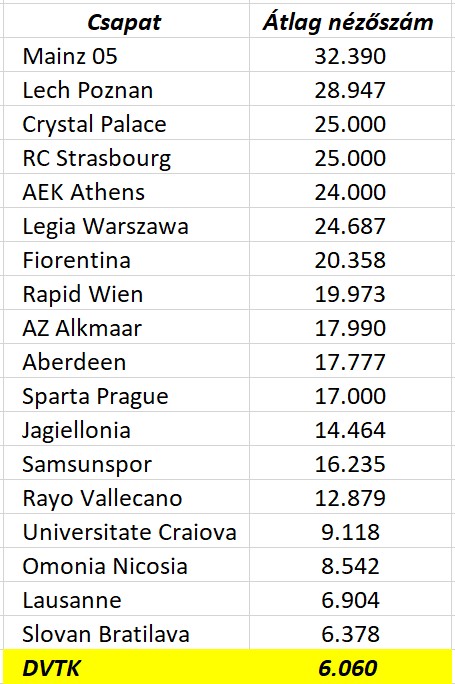Select the Legia Warszawa cell
Viewport: 455px width, 684px height.
tap(127, 225)
